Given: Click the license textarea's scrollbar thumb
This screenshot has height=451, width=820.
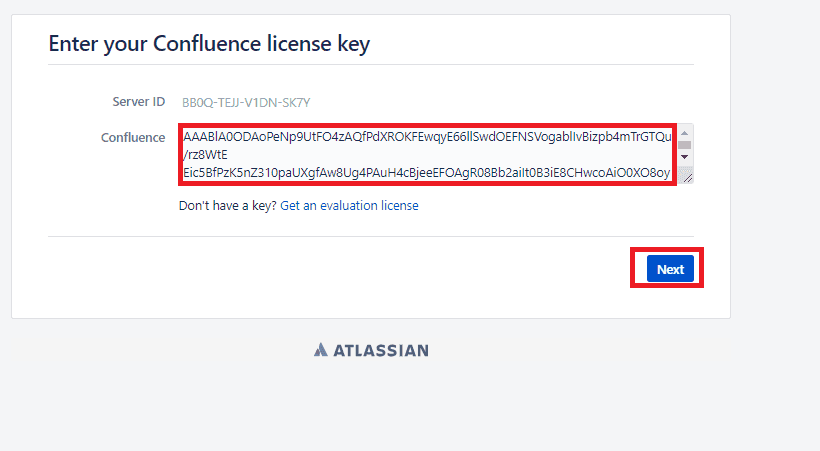Looking at the screenshot, I should [x=685, y=144].
